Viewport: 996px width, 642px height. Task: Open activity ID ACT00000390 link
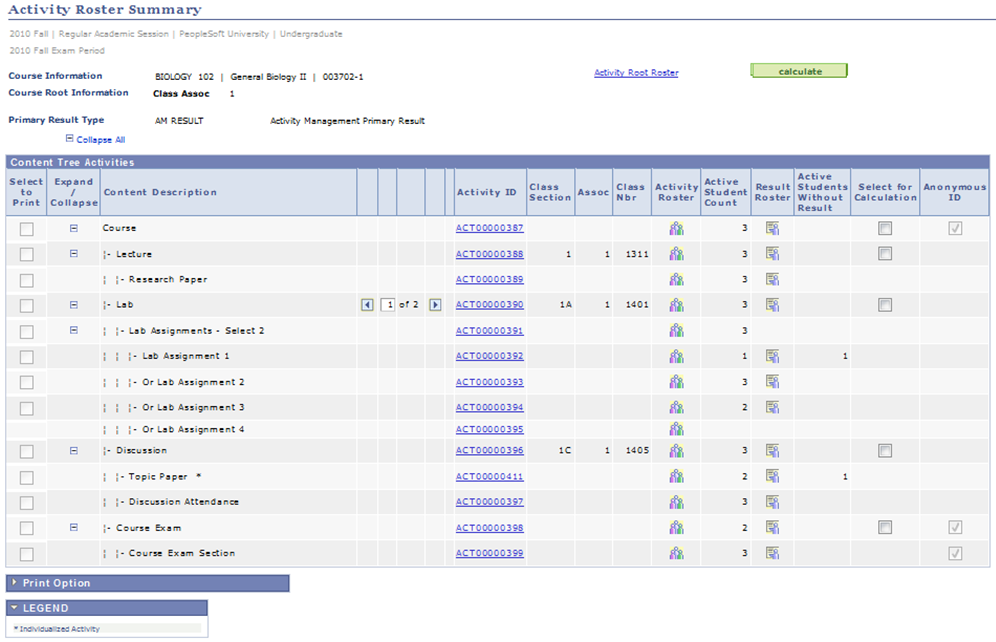click(490, 305)
